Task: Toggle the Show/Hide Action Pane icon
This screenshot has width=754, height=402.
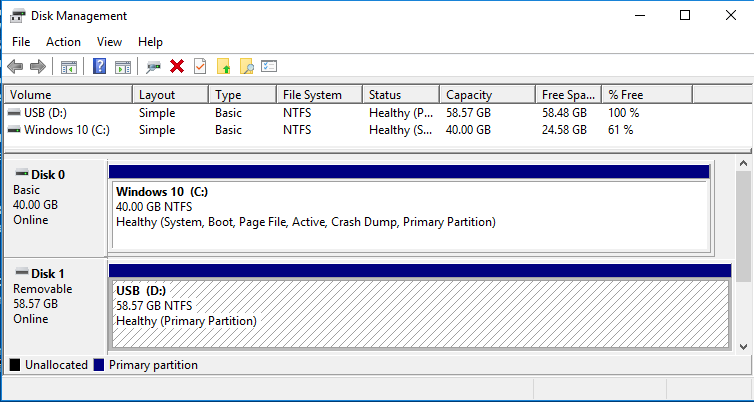Action: [x=123, y=66]
